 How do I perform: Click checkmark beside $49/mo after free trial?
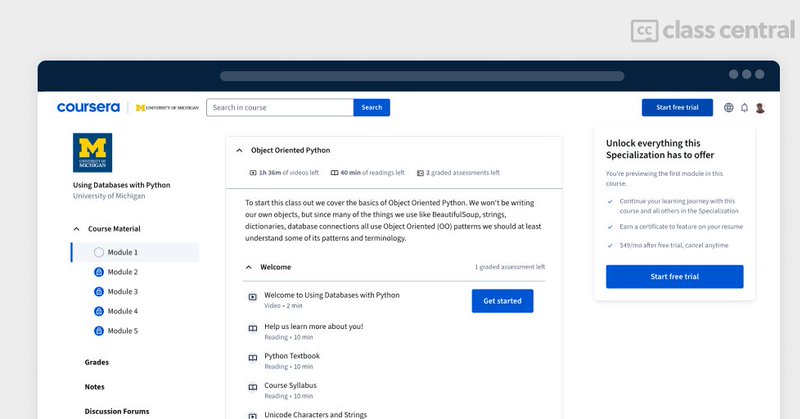[x=610, y=245]
